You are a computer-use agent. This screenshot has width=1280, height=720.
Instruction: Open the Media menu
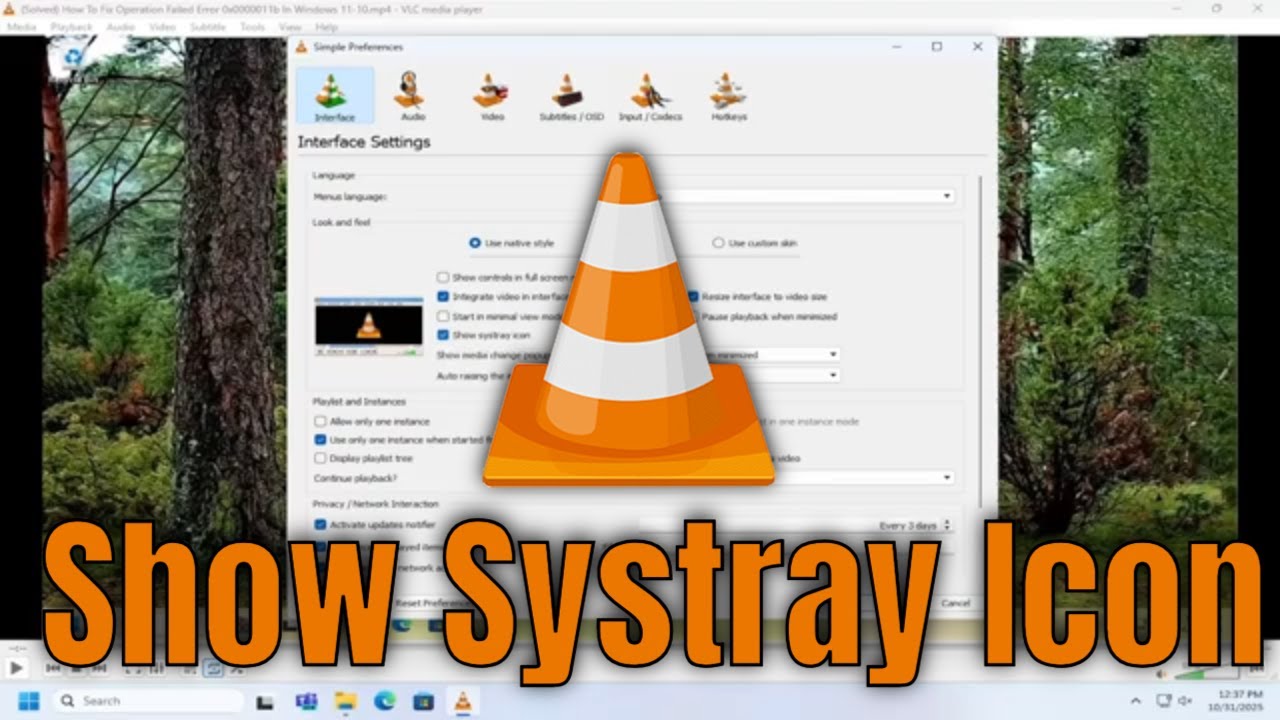pos(21,27)
